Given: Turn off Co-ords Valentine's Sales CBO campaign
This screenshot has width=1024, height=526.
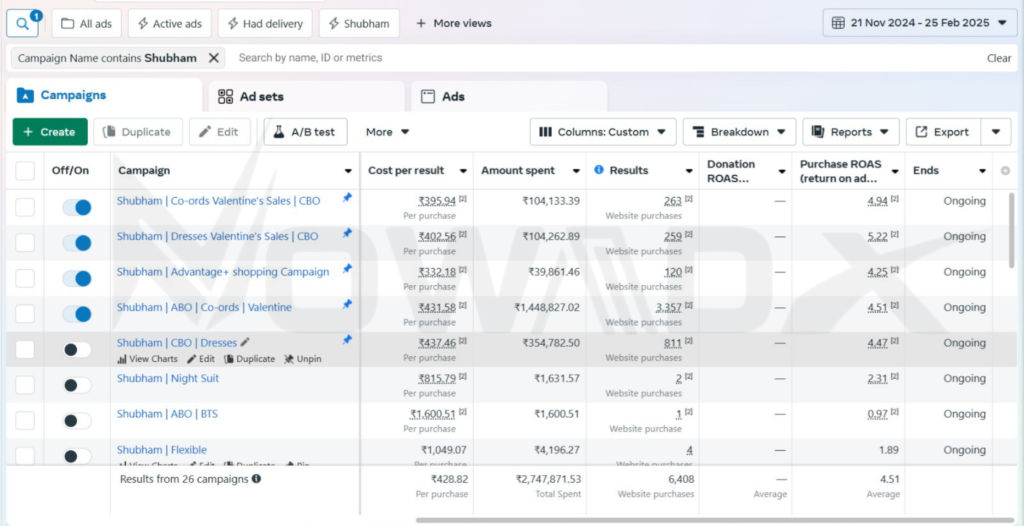Looking at the screenshot, I should pos(76,207).
